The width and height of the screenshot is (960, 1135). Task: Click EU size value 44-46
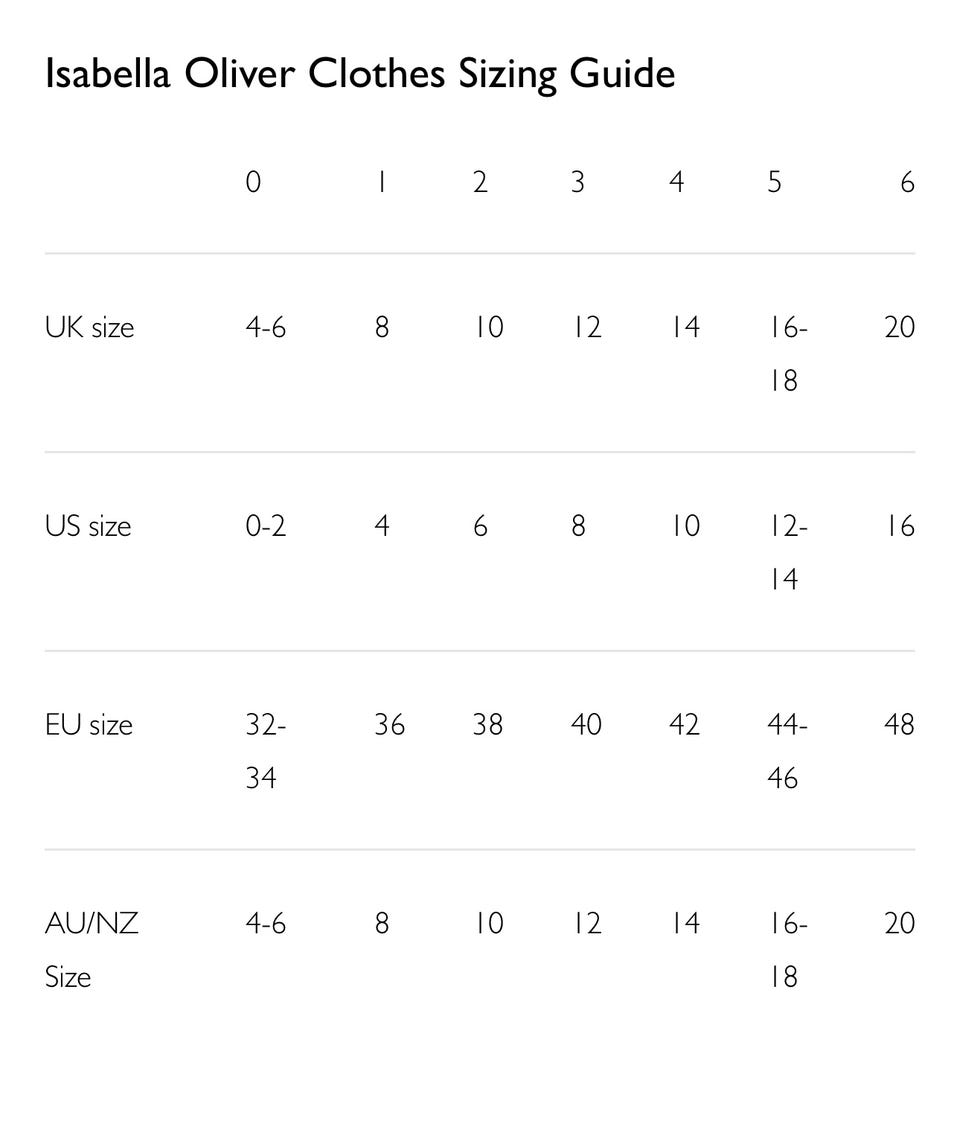[788, 751]
